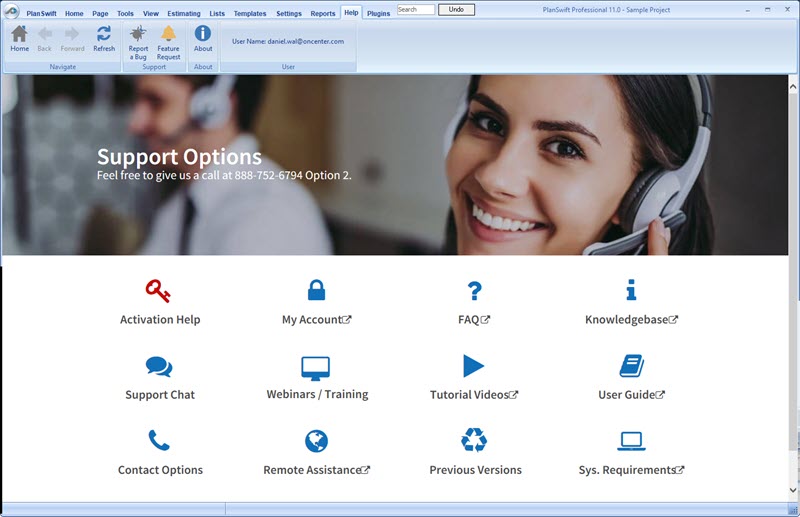
Task: Click the Previous Versions recycle icon
Action: pos(474,440)
